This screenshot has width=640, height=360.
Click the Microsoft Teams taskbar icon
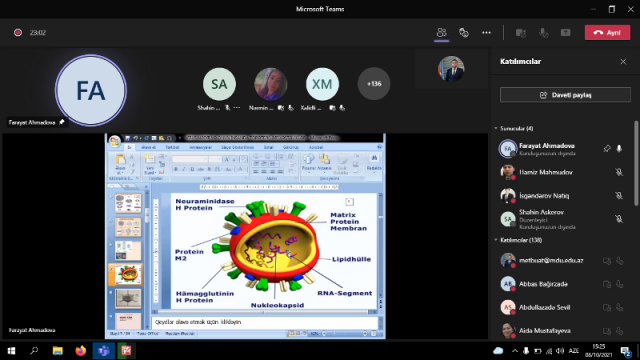[x=103, y=351]
